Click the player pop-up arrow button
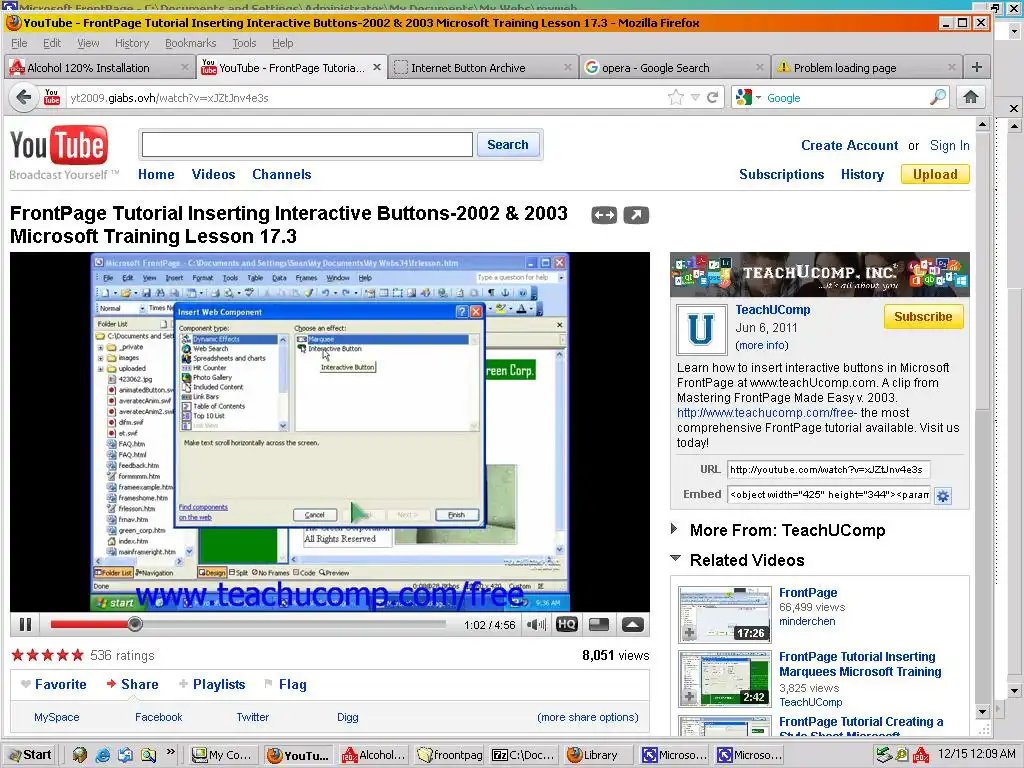Viewport: 1024px width, 768px height. (632, 624)
